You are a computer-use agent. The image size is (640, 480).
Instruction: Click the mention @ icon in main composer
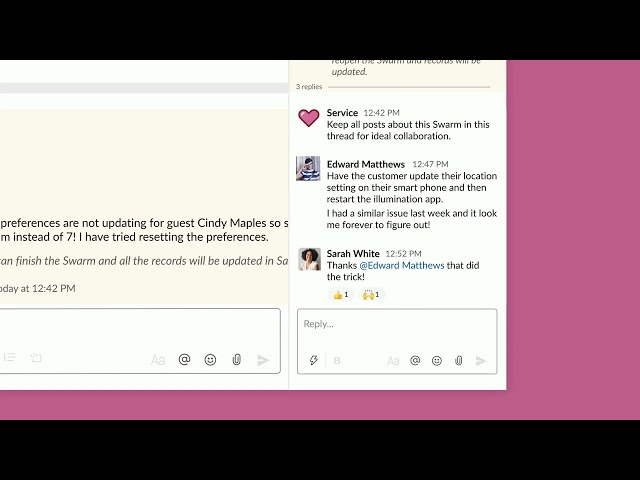click(184, 360)
